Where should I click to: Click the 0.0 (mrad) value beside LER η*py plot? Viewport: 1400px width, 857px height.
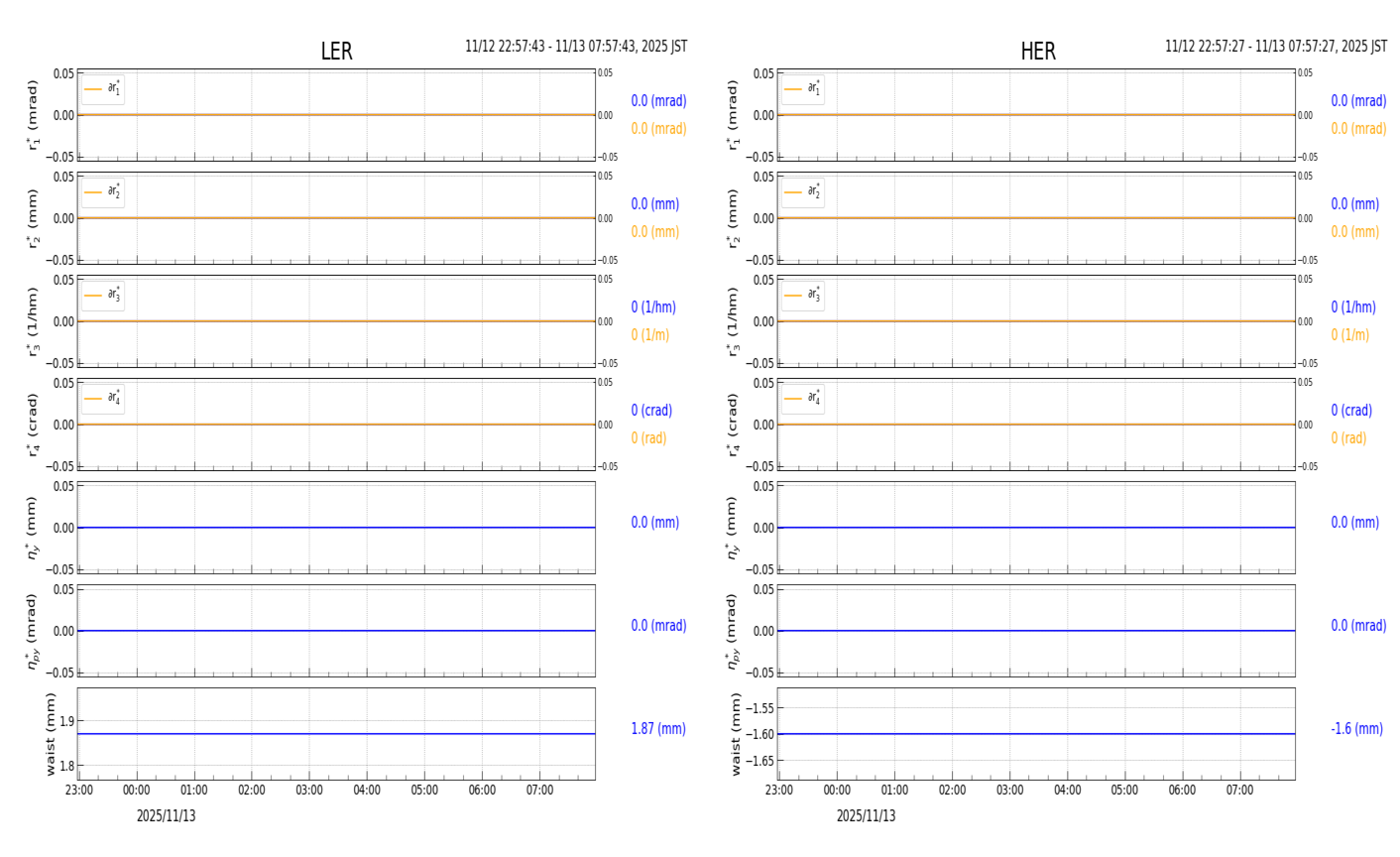coord(658,626)
